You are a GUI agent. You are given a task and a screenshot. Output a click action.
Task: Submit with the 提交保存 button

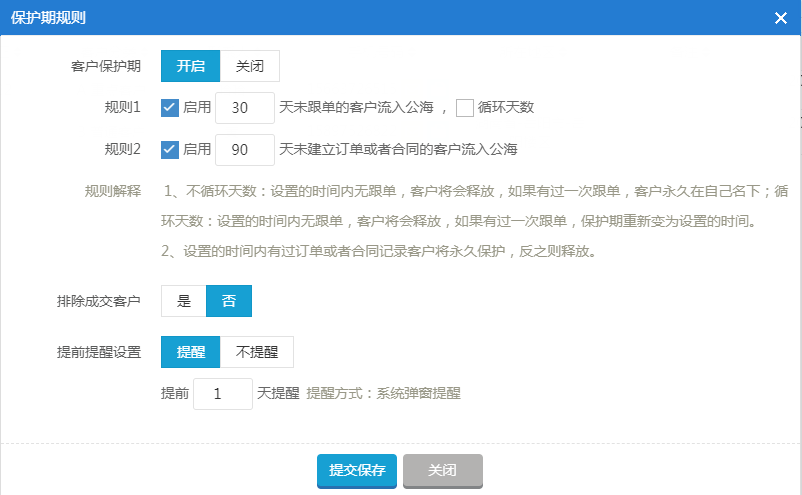pos(357,470)
